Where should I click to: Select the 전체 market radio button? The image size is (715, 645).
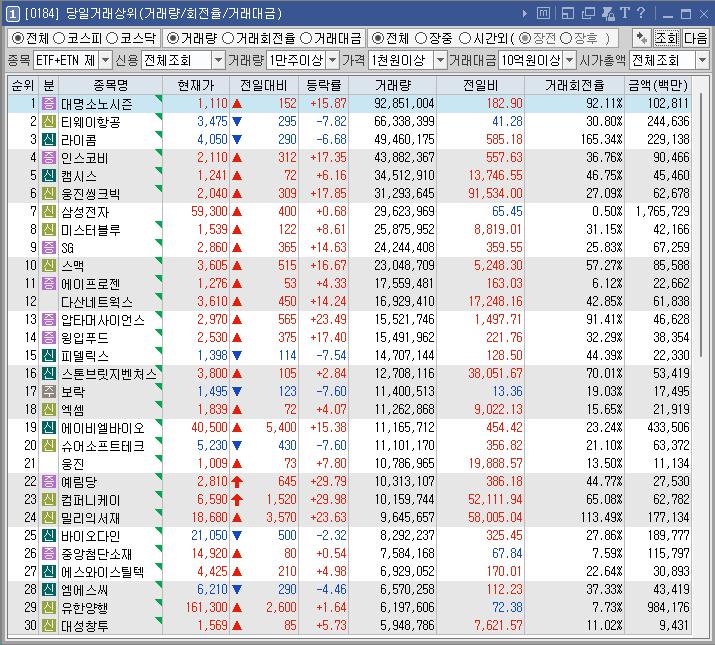[x=17, y=38]
